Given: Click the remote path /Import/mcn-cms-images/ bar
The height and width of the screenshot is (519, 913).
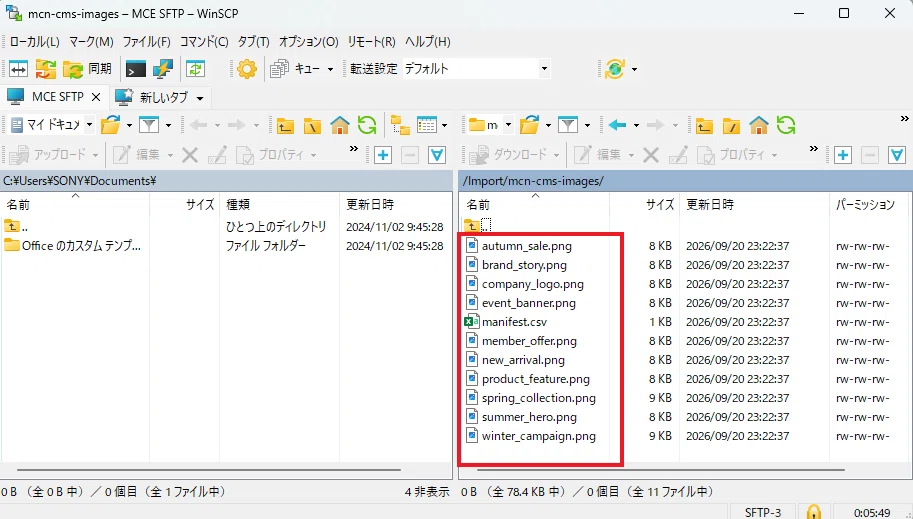Looking at the screenshot, I should pyautogui.click(x=685, y=181).
